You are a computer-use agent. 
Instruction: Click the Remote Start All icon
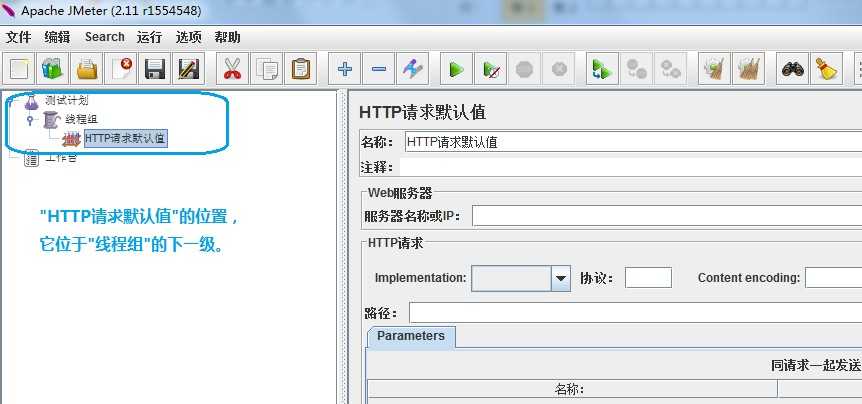pyautogui.click(x=603, y=69)
